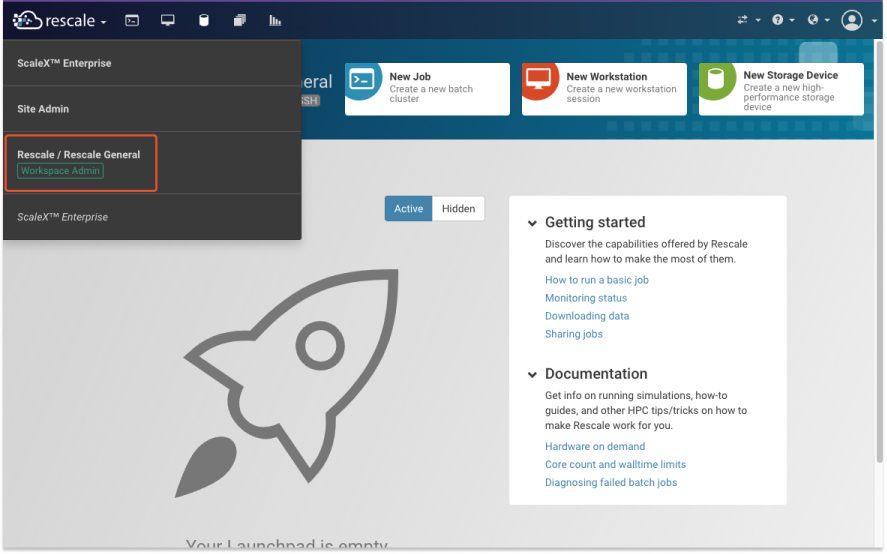Collapse the Getting started section
This screenshot has width=887, height=554.
click(x=533, y=223)
